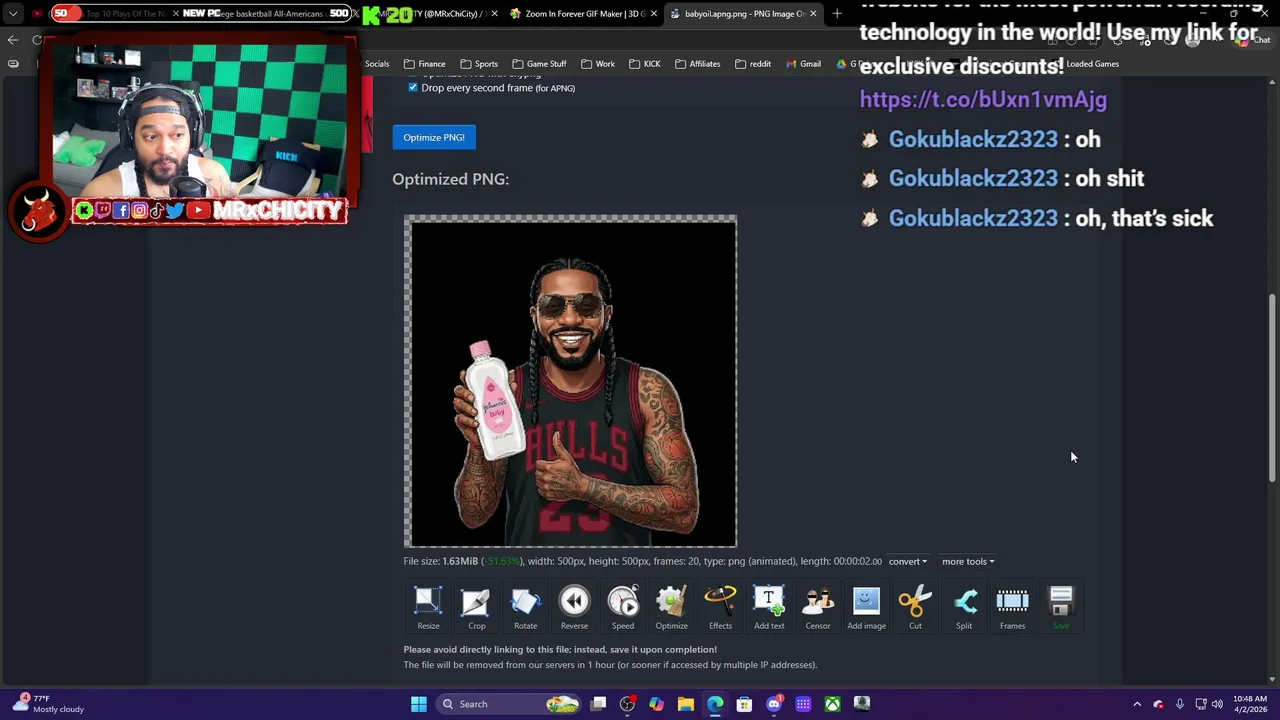Open the reddit bookmarks folder
The height and width of the screenshot is (720, 1280).
pos(753,64)
